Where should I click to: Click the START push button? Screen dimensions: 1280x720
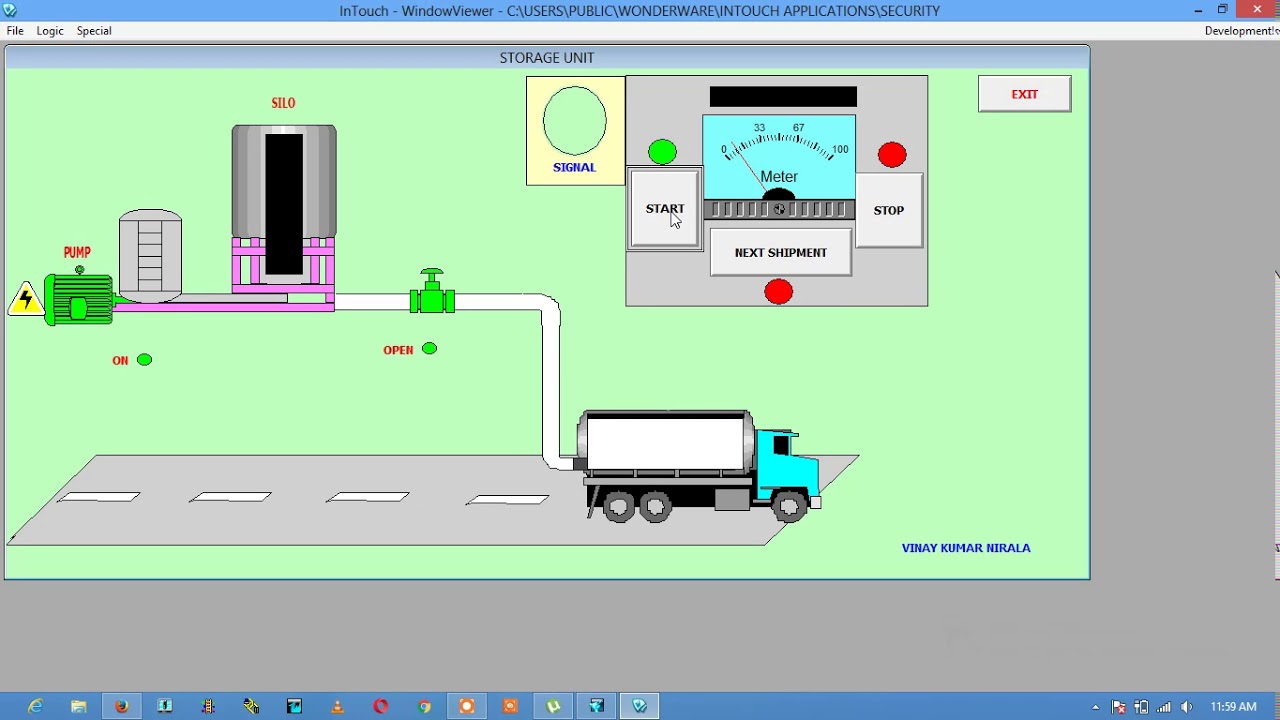[x=665, y=209]
